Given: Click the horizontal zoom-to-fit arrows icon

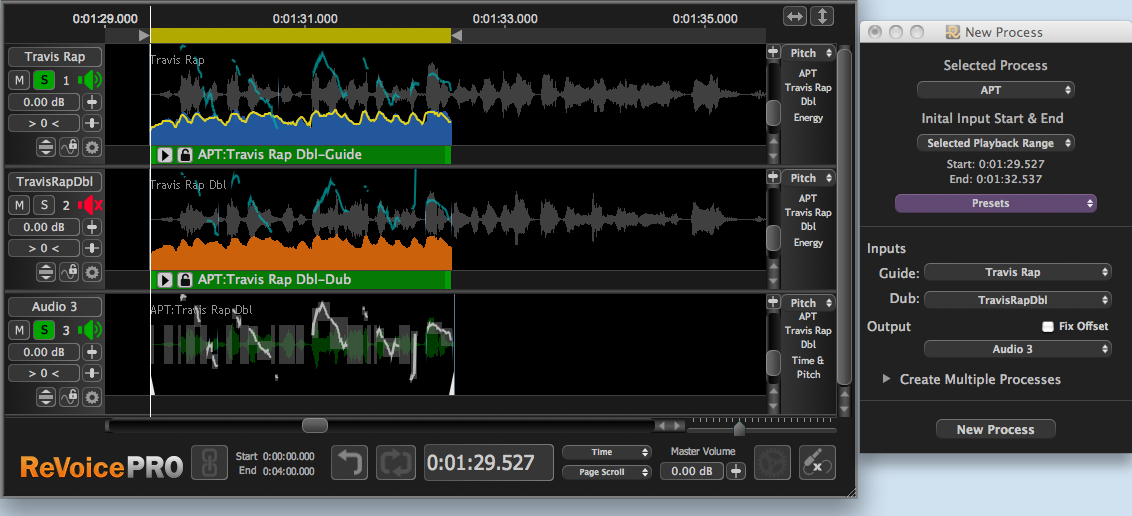Looking at the screenshot, I should [795, 17].
